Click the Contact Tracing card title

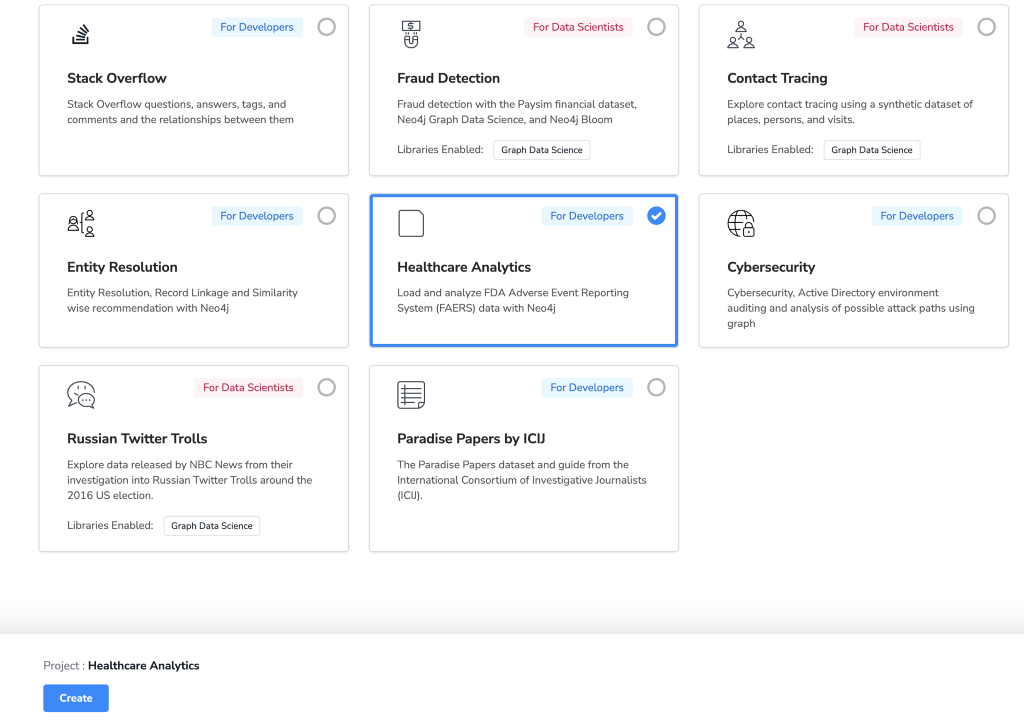pos(777,78)
